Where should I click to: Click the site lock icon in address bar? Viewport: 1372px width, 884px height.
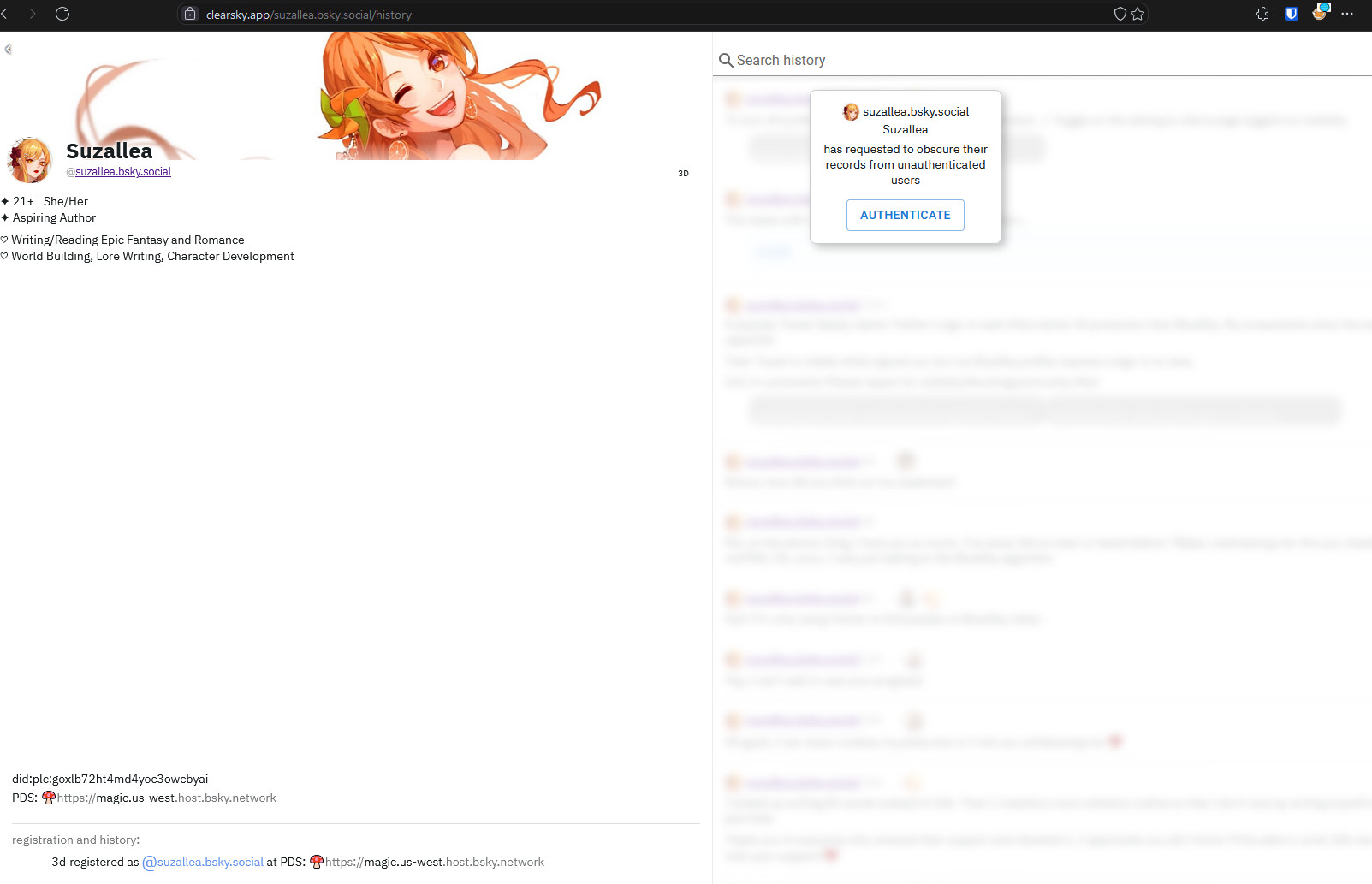click(x=190, y=14)
